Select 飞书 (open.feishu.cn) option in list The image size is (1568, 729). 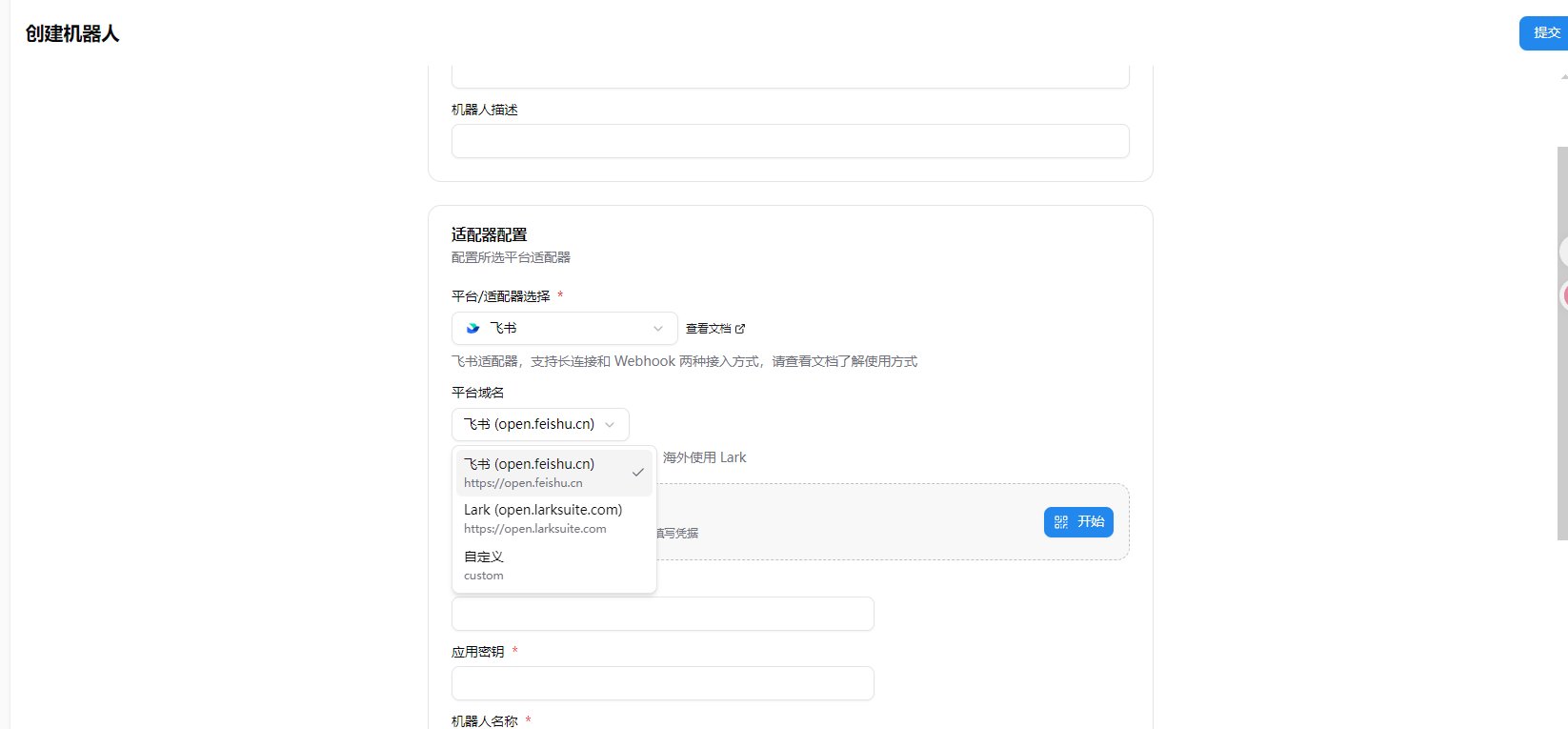(554, 473)
